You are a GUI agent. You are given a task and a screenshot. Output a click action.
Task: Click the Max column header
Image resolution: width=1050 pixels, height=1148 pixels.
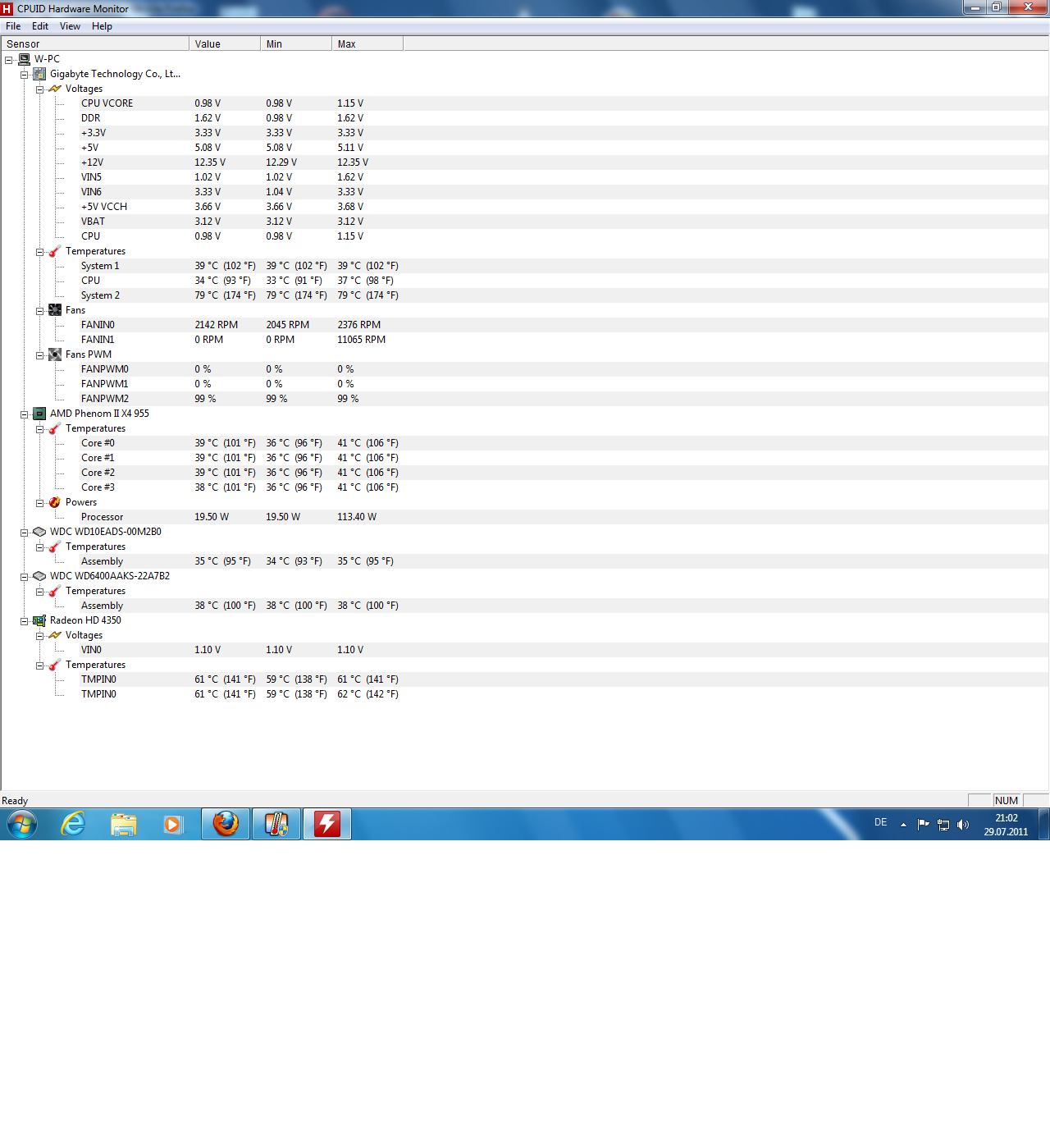(x=367, y=44)
